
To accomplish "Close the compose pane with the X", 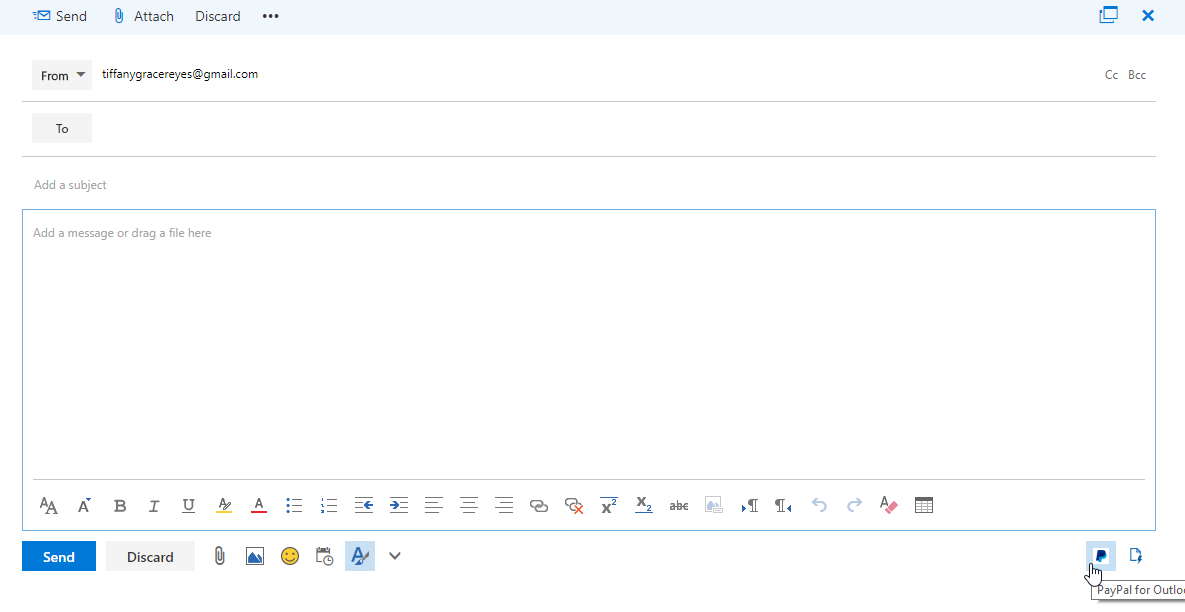I will click(x=1148, y=15).
